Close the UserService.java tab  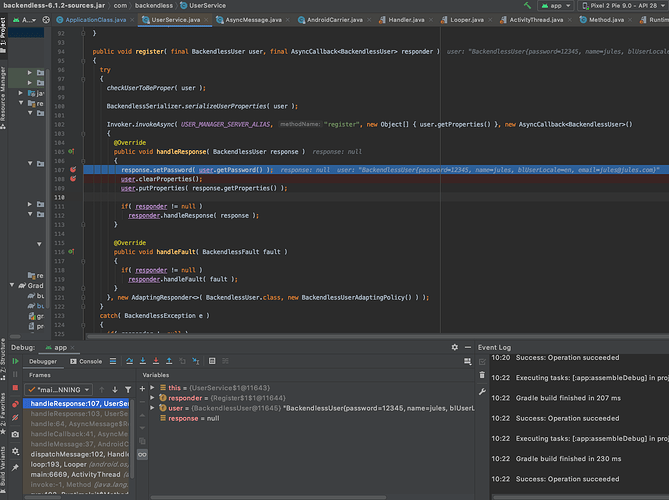tap(207, 20)
